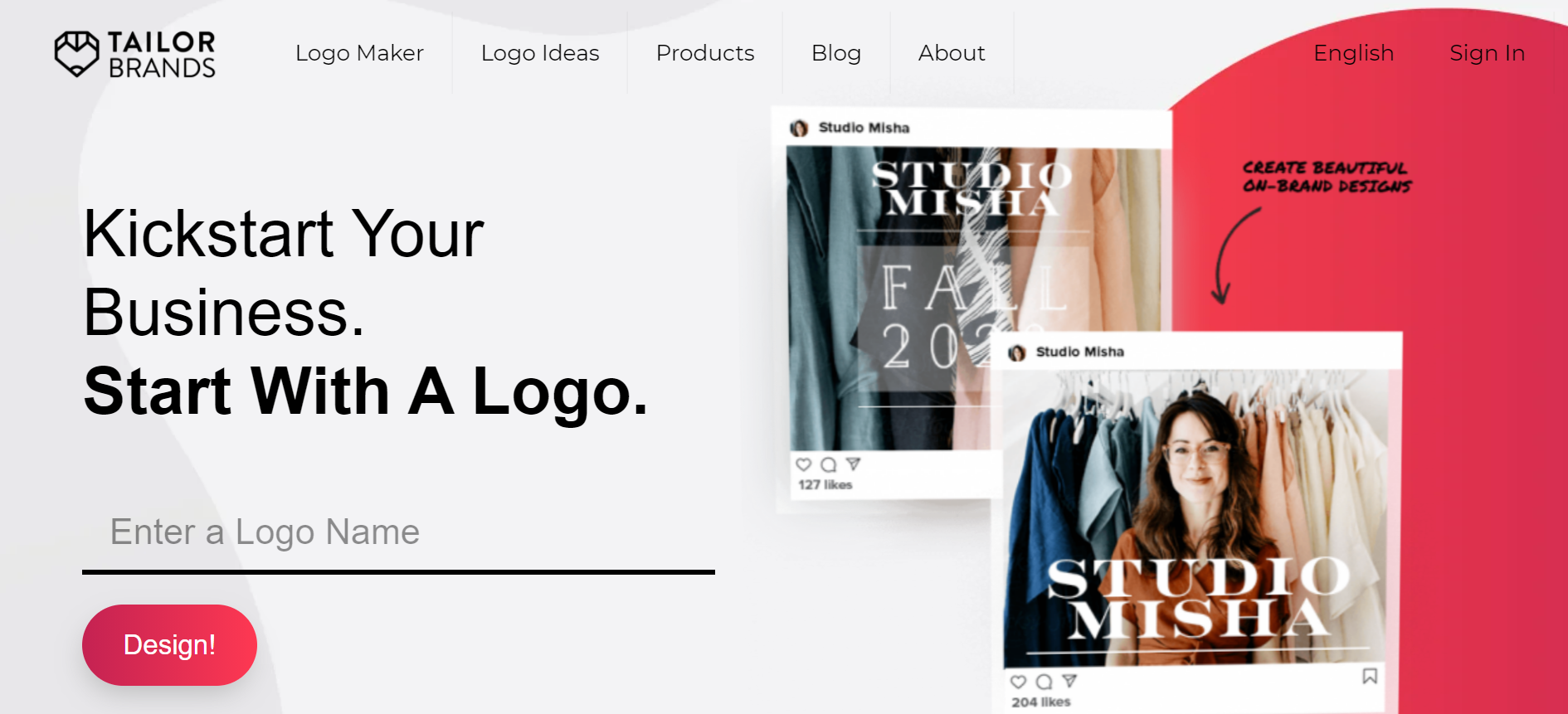Click share icon on second Studio Misha post

[1069, 681]
